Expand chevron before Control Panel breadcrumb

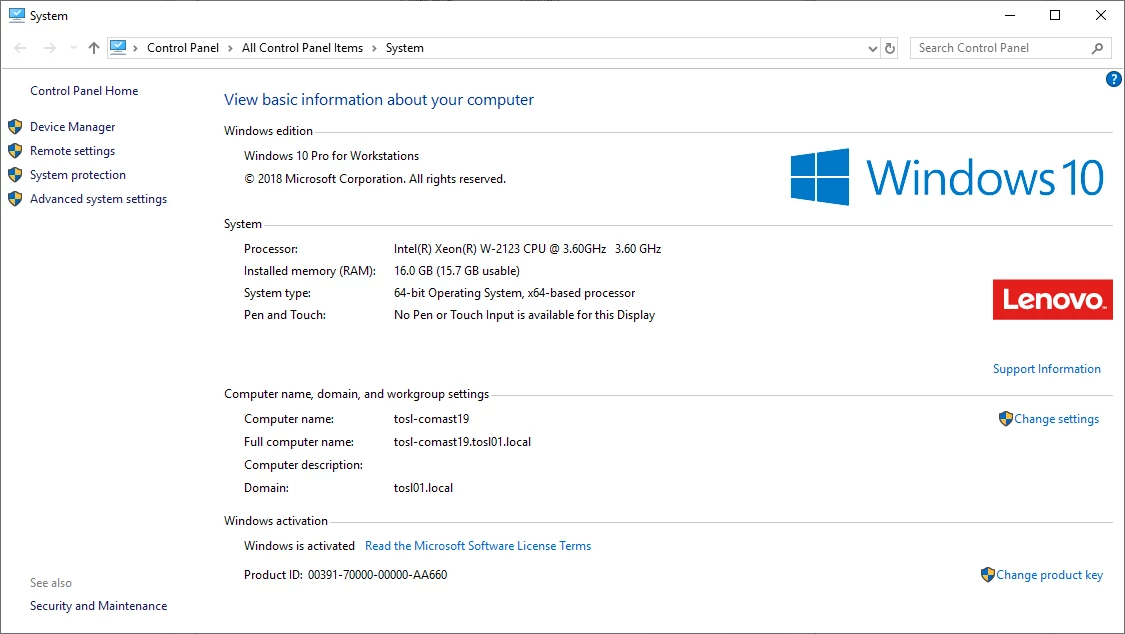[135, 48]
